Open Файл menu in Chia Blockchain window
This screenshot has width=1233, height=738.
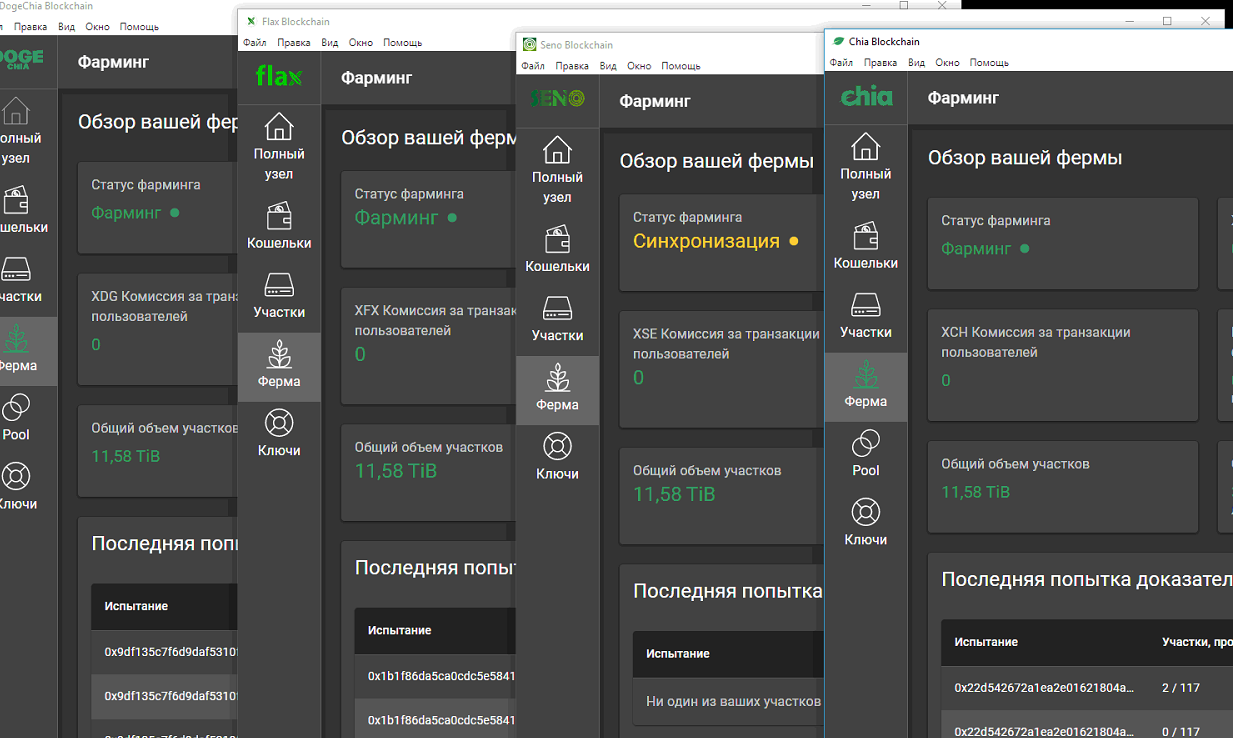pos(841,63)
